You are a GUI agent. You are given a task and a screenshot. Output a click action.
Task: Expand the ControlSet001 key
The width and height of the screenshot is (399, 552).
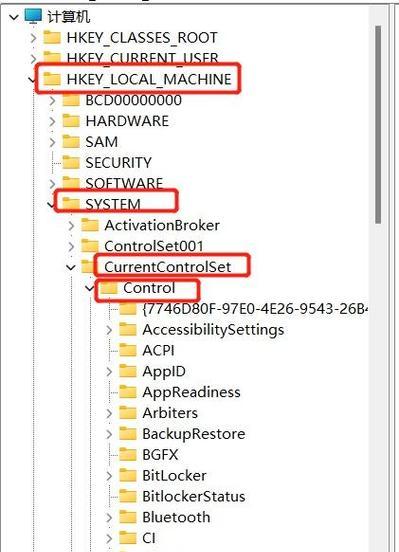pyautogui.click(x=71, y=246)
